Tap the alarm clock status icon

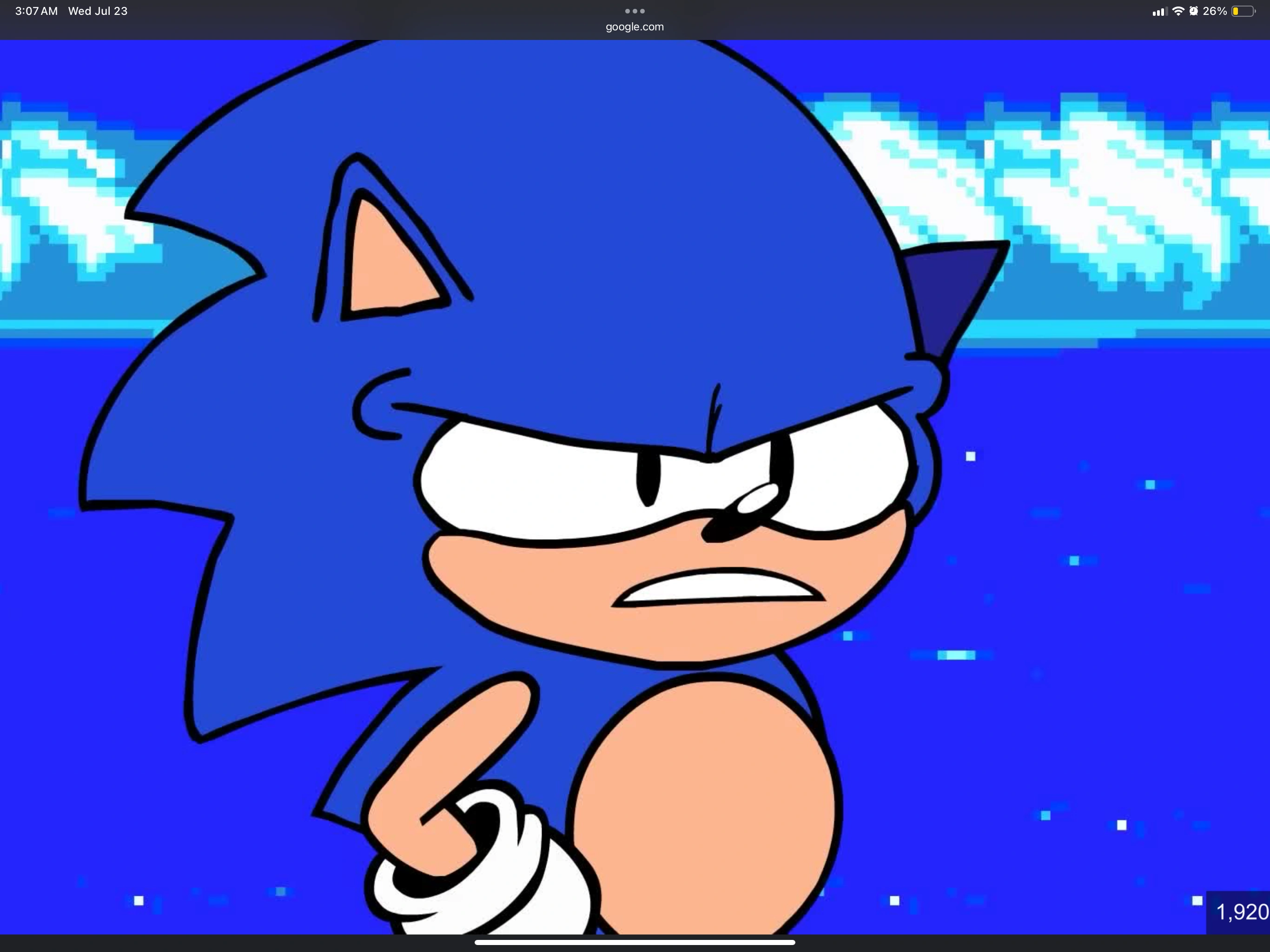pyautogui.click(x=1194, y=11)
